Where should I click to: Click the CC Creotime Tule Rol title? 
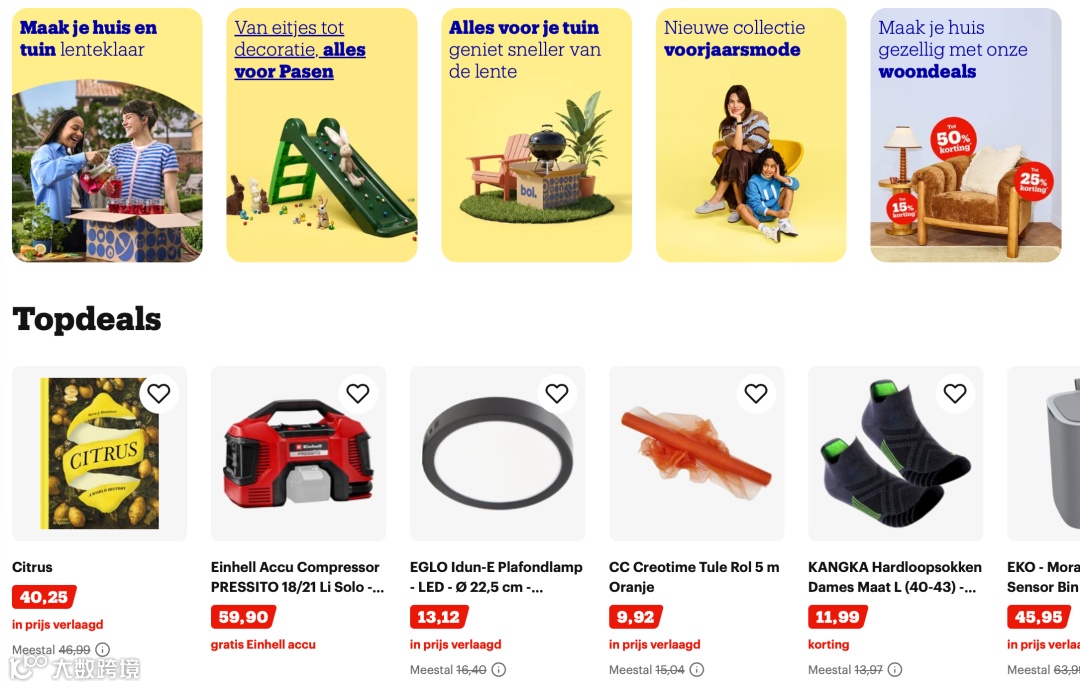(x=694, y=577)
